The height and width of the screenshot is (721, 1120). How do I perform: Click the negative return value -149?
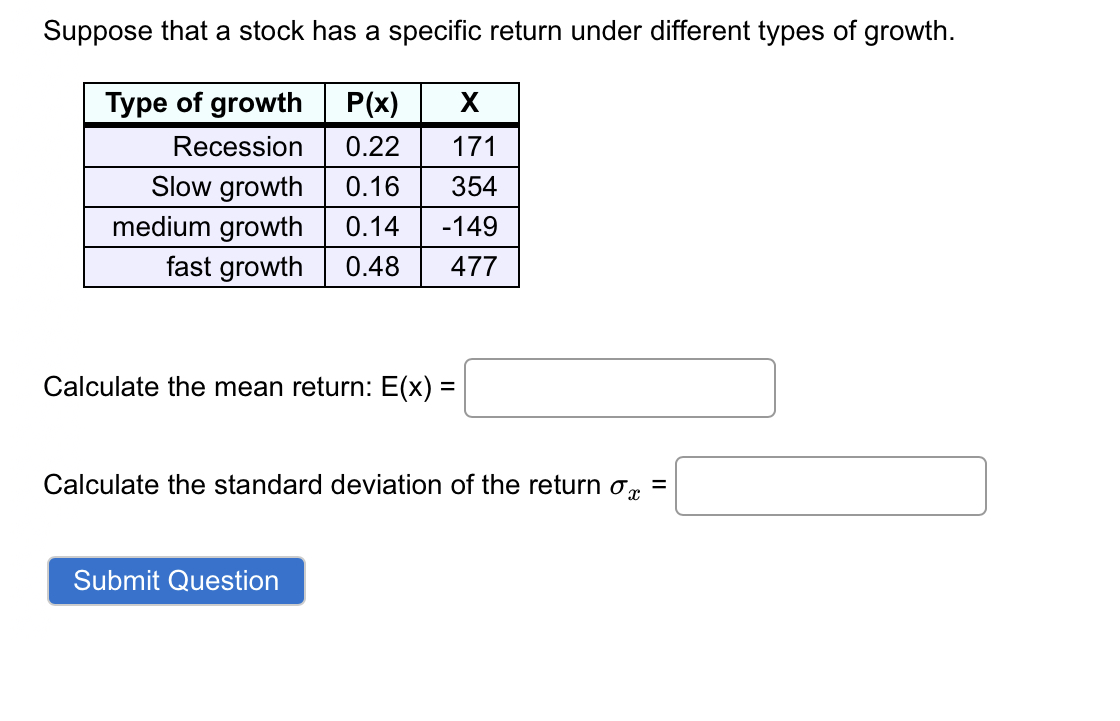(469, 226)
